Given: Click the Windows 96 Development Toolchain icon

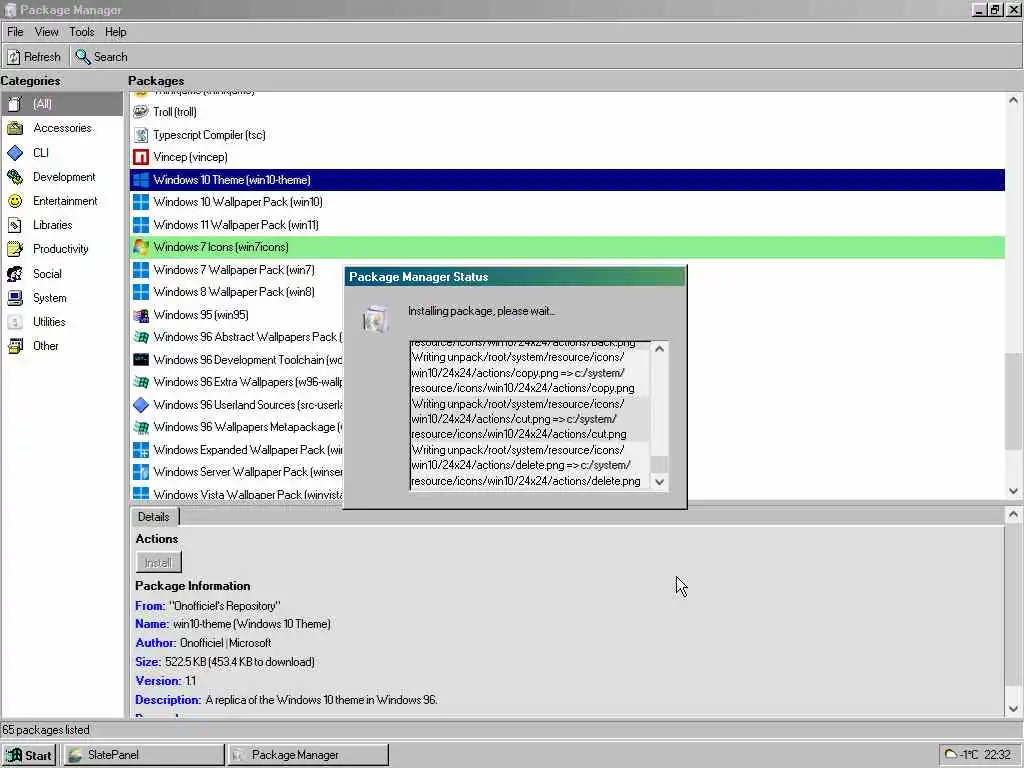Looking at the screenshot, I should coord(140,360).
